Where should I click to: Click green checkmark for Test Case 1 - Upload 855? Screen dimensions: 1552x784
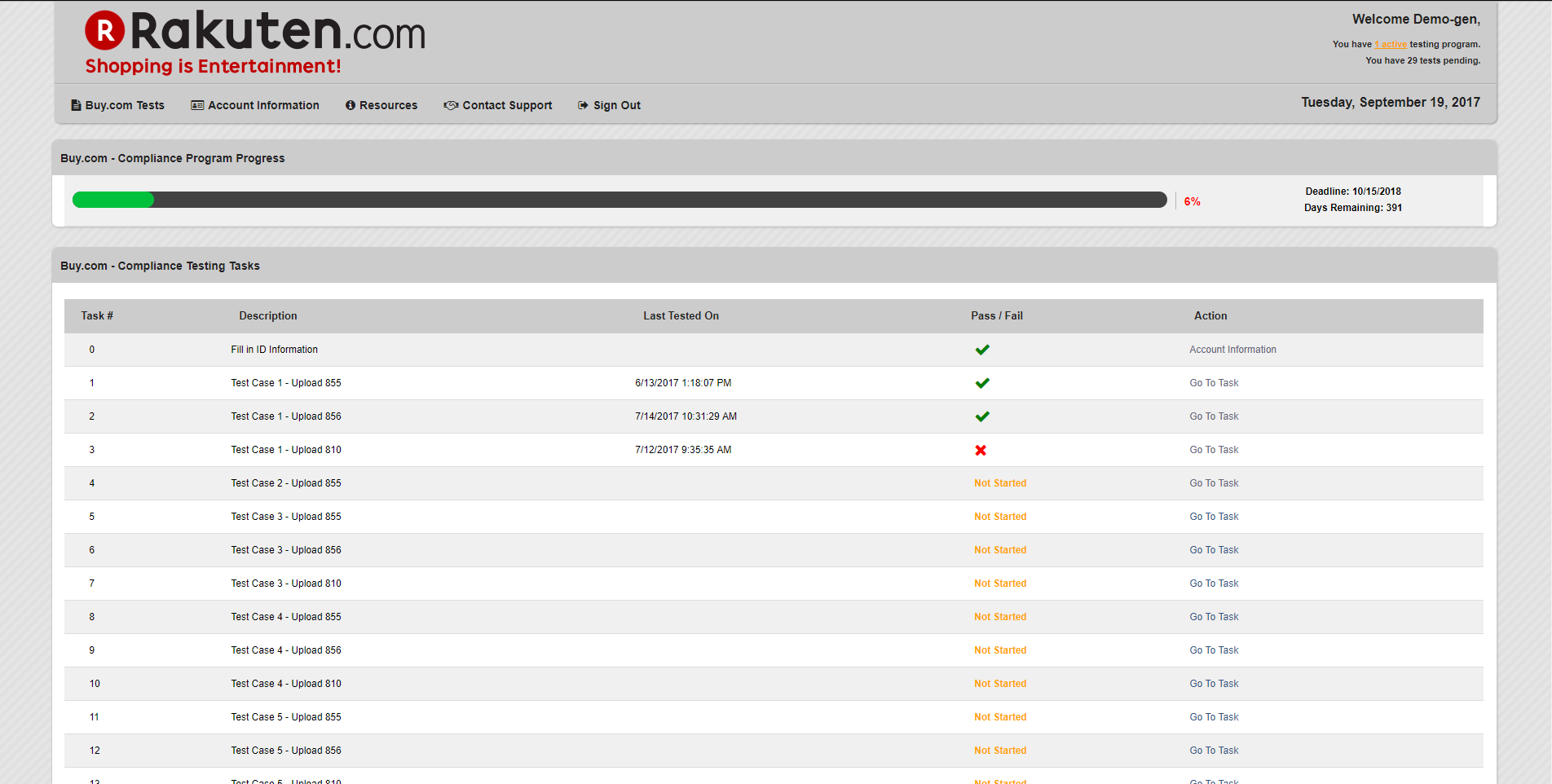(x=982, y=383)
